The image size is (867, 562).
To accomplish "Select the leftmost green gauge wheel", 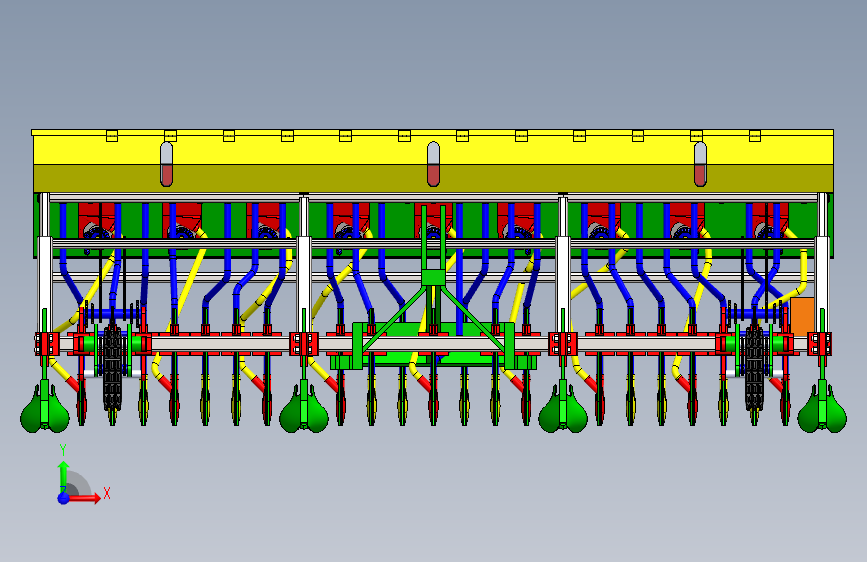I will point(45,408).
